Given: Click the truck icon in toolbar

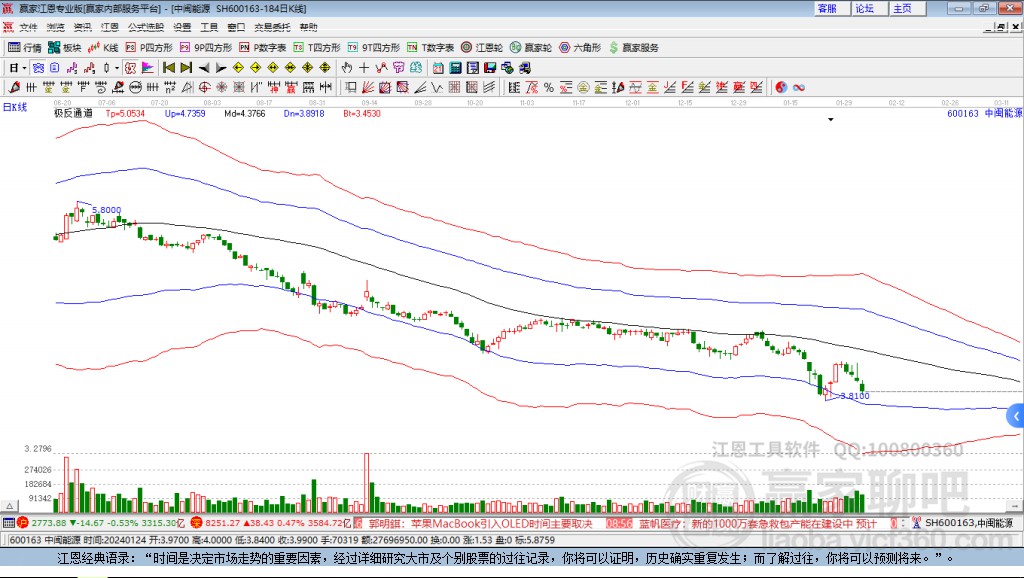Looking at the screenshot, I should pos(524,68).
